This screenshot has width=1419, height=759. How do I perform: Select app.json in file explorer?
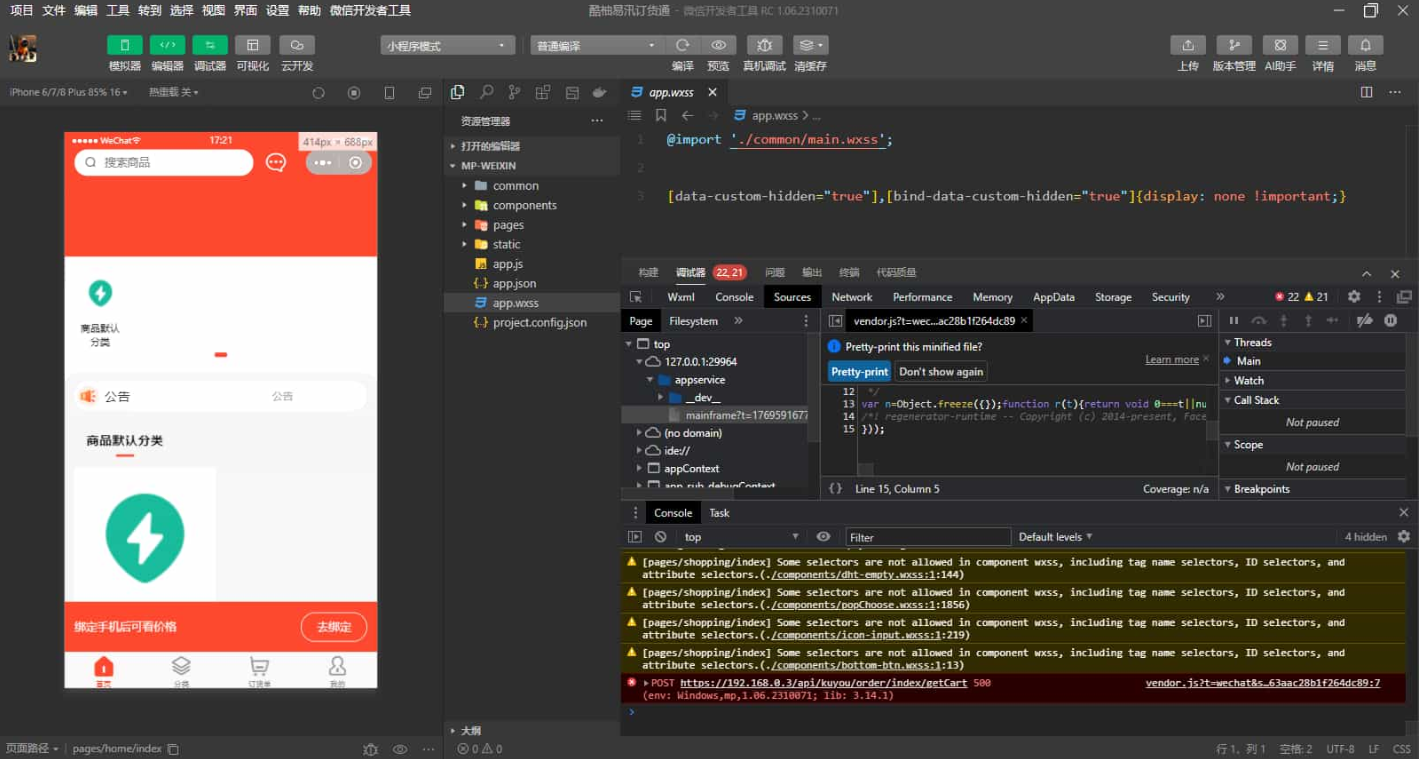(x=514, y=284)
